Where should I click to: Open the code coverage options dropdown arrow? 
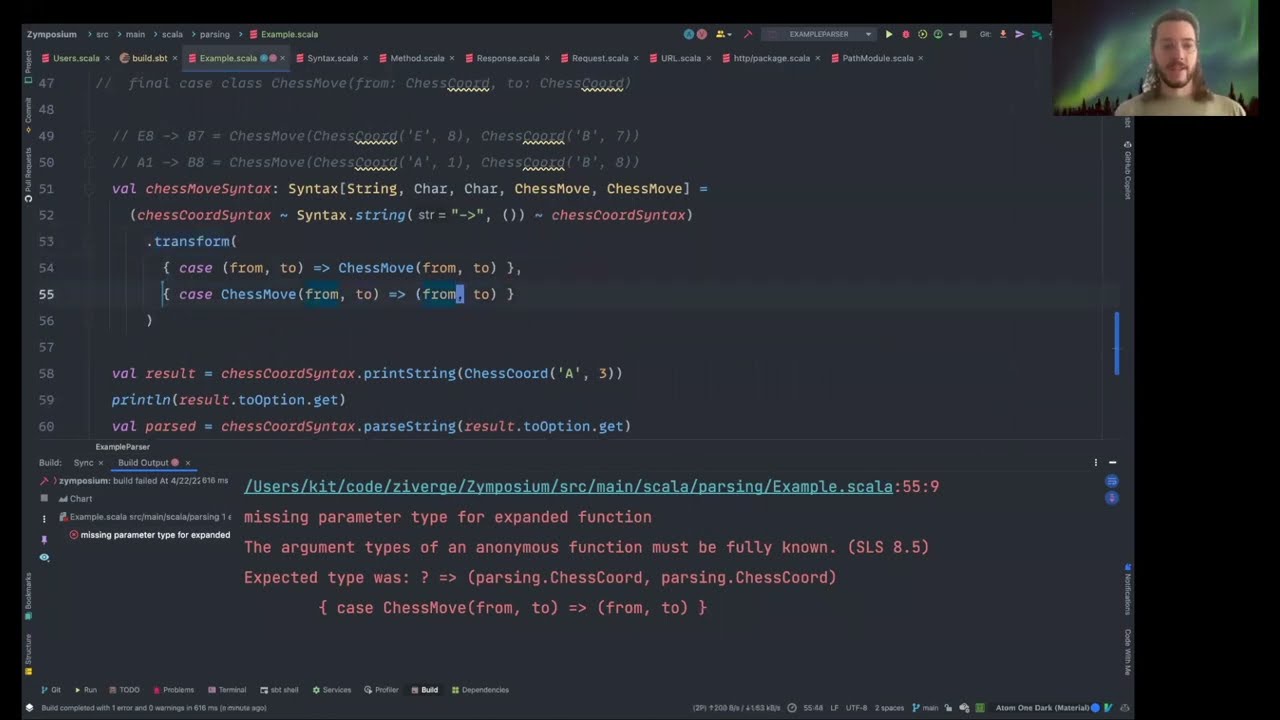950,33
